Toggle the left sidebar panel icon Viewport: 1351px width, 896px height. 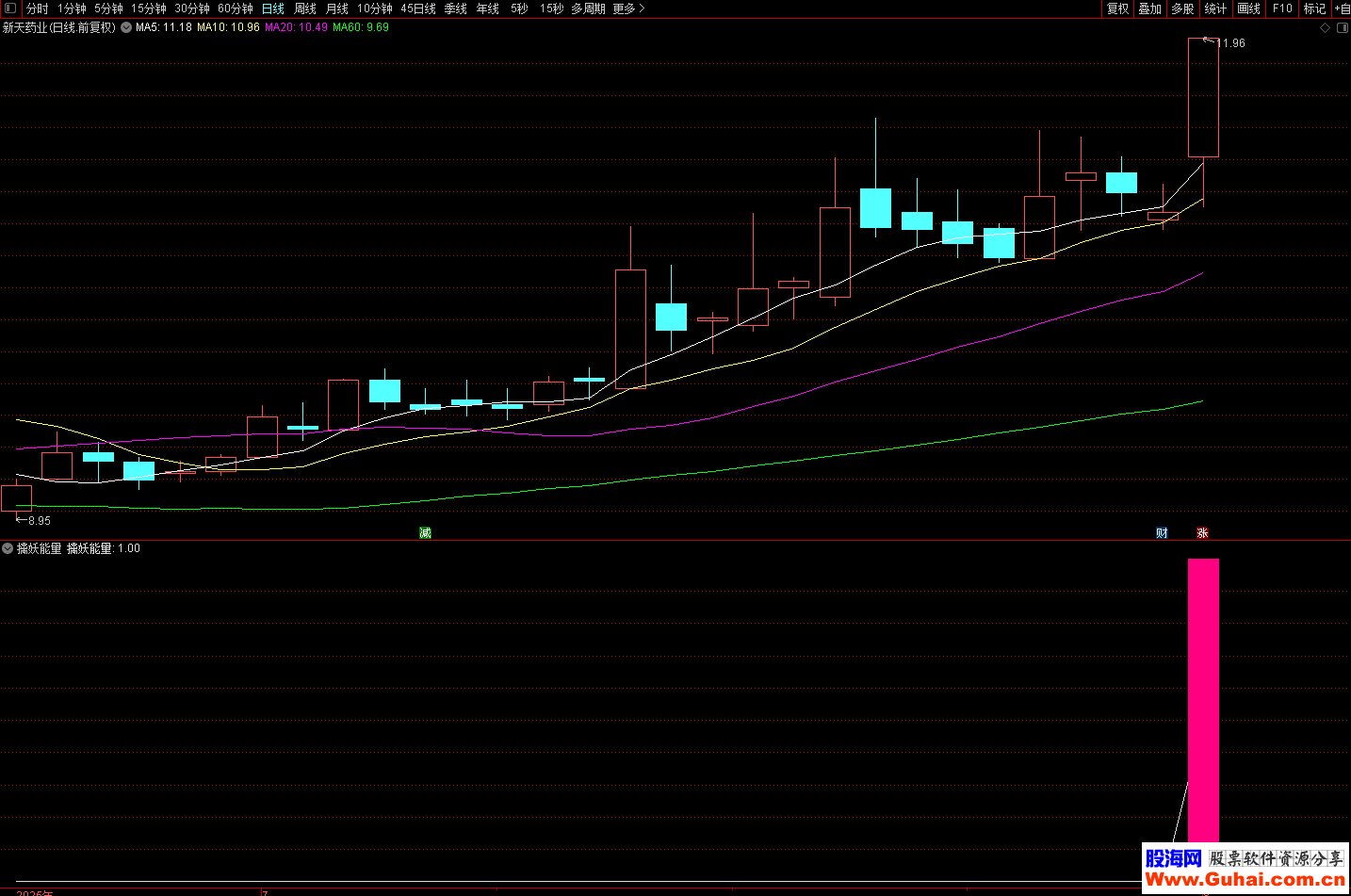click(10, 8)
